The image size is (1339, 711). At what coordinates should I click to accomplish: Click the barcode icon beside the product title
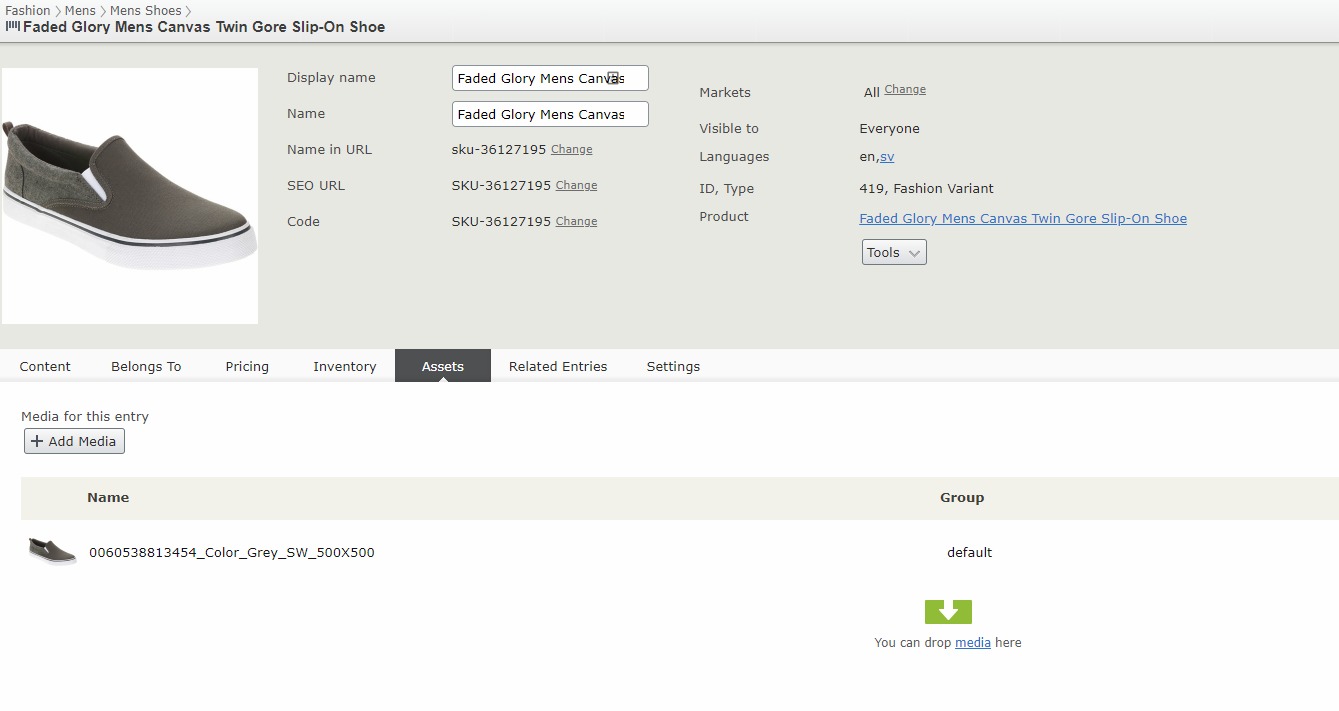[x=12, y=27]
